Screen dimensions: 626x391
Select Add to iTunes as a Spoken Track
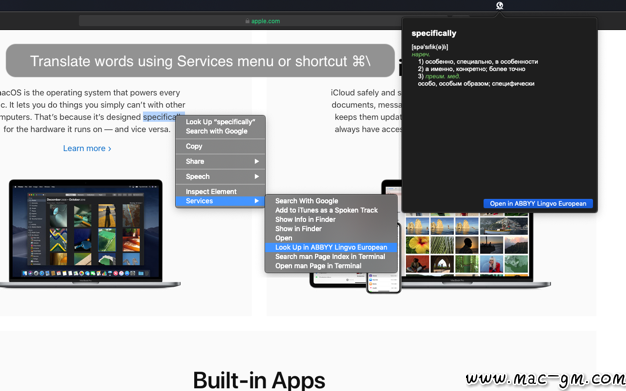331,210
